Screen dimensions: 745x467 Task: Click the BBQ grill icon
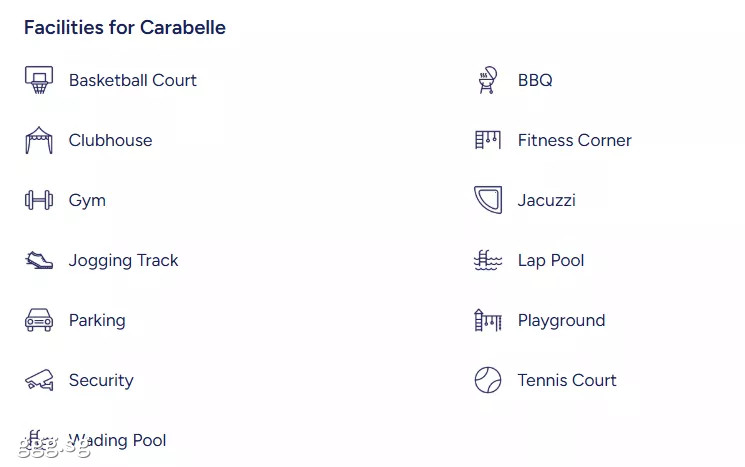[488, 80]
